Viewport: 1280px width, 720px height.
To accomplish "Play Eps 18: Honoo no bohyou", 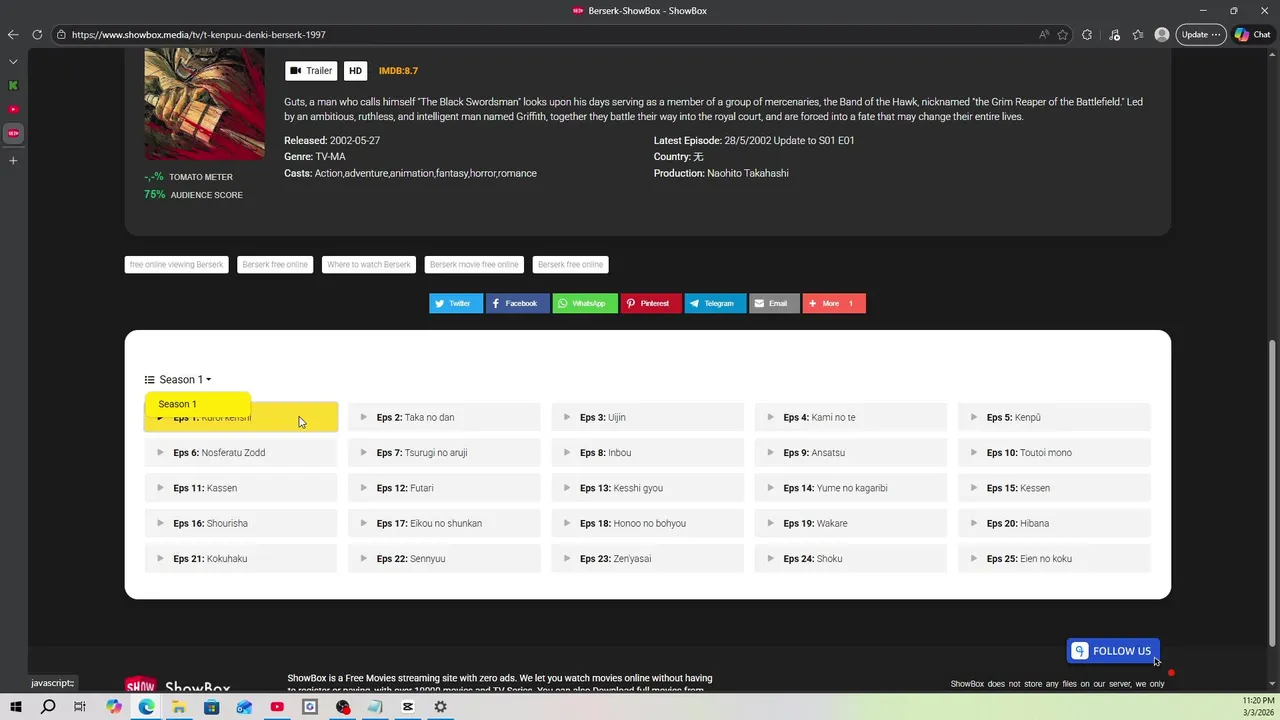I will coord(648,524).
